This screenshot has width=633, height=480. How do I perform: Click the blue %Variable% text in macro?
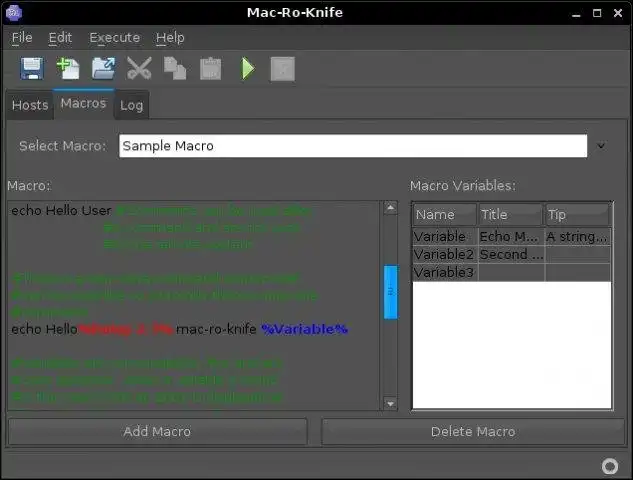(x=304, y=329)
